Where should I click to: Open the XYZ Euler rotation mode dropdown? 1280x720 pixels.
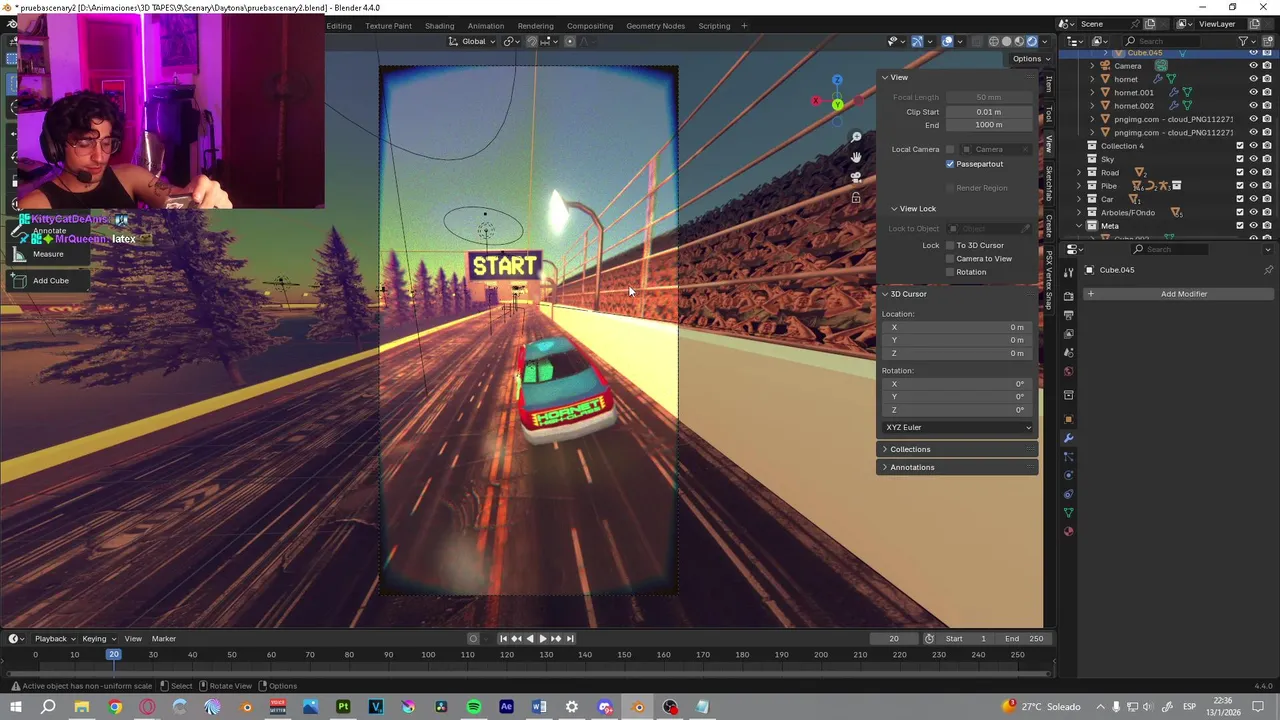tap(958, 427)
